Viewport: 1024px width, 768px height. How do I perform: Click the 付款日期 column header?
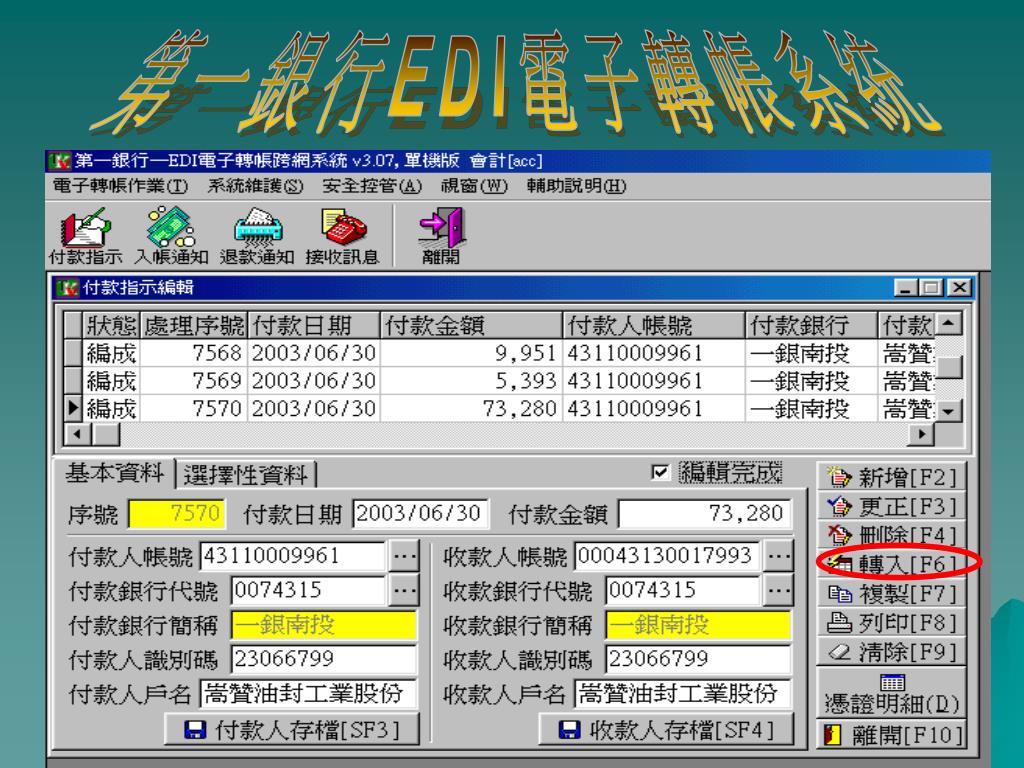(x=313, y=325)
